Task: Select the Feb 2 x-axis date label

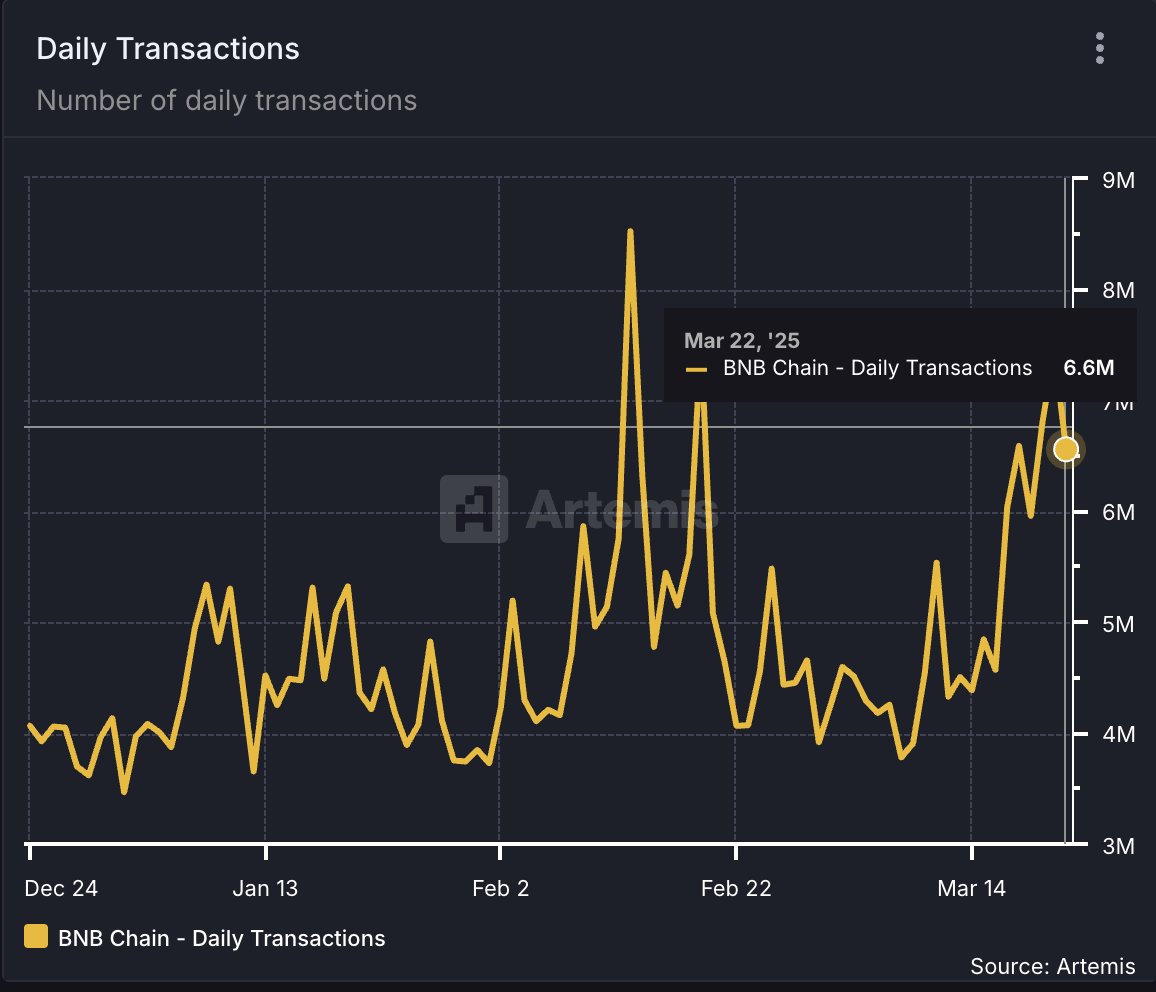Action: [x=500, y=888]
